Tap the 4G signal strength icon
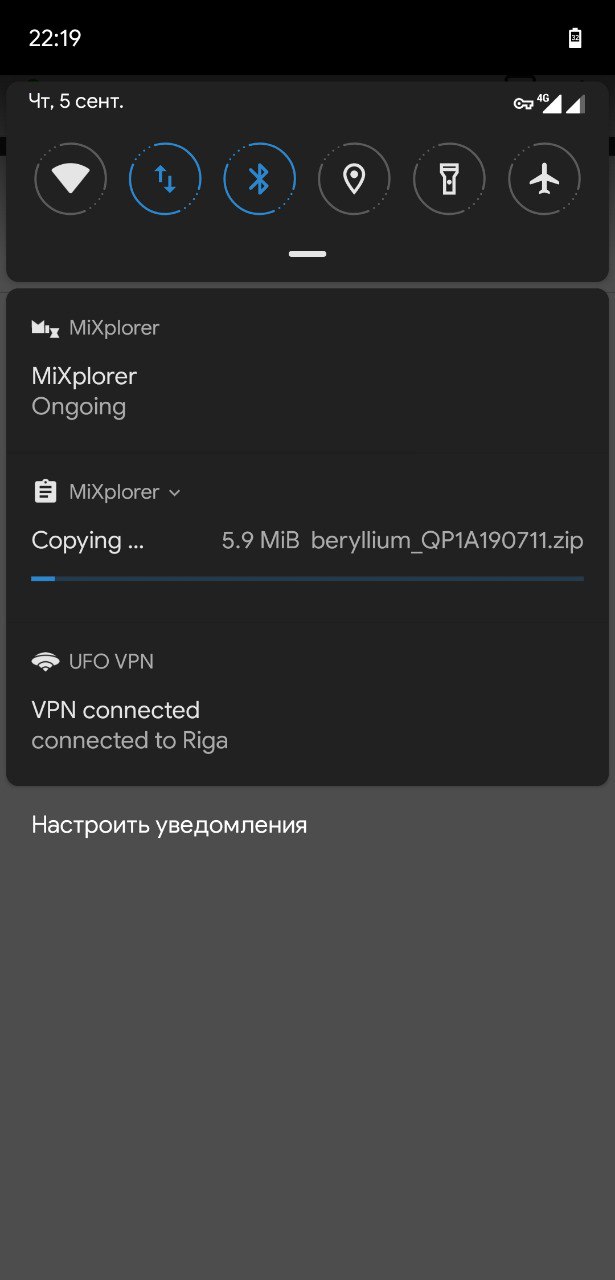 [x=549, y=103]
